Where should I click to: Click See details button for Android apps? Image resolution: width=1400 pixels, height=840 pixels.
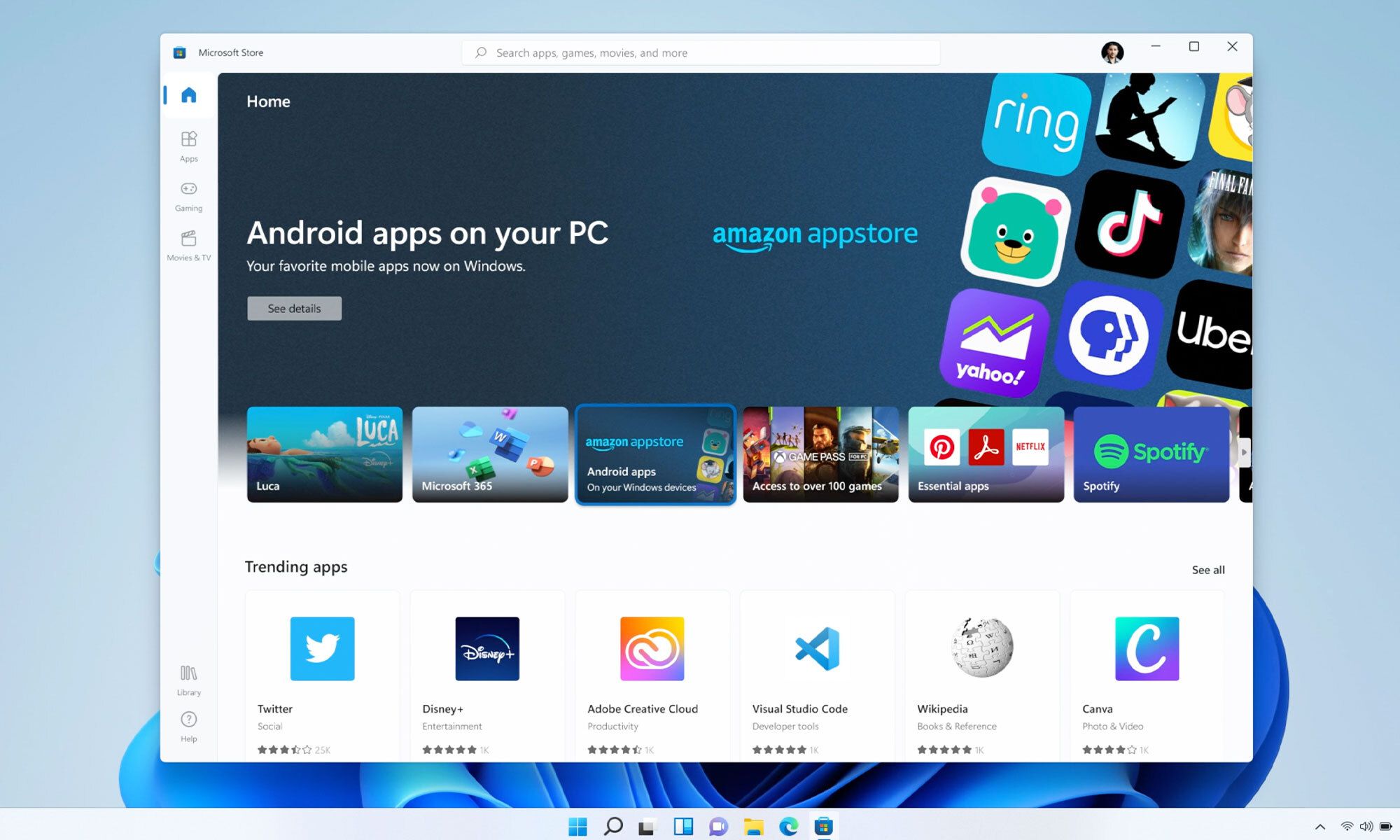(294, 308)
